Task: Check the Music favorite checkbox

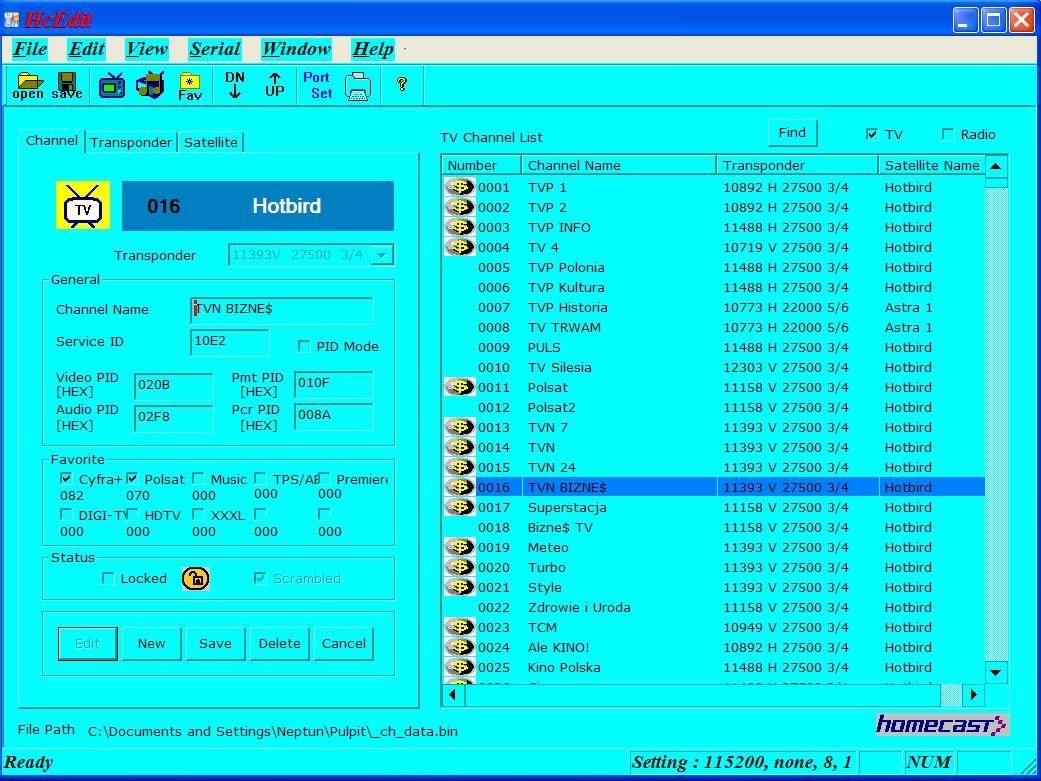Action: pyautogui.click(x=198, y=478)
